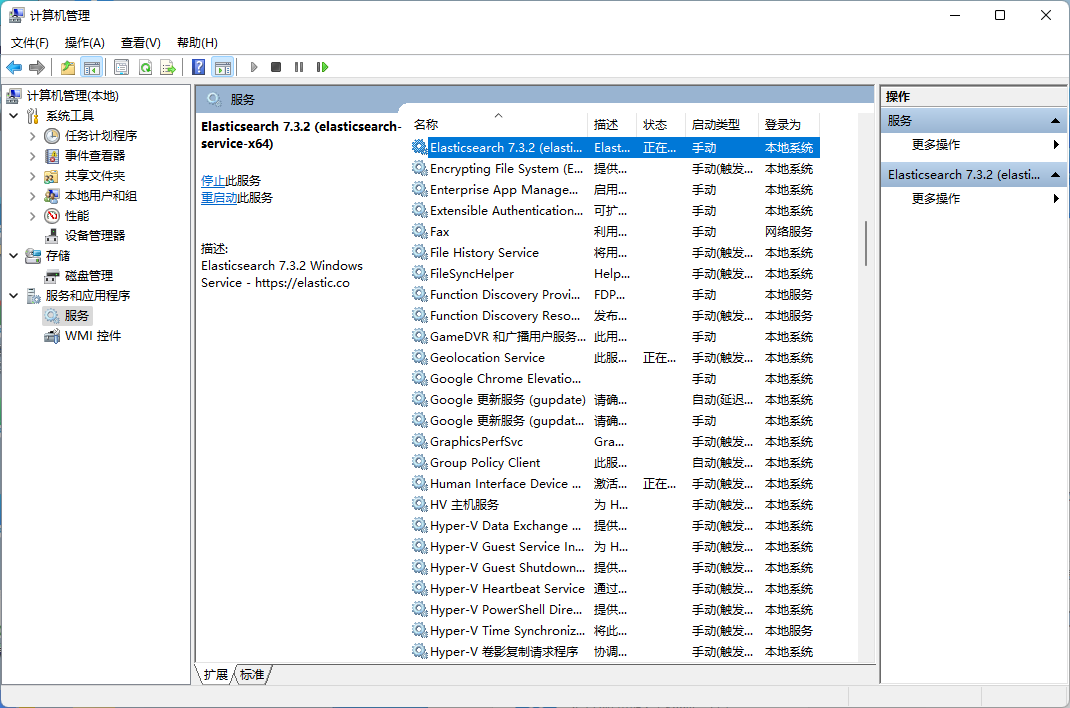Sort by 登录为 column header

pos(789,125)
